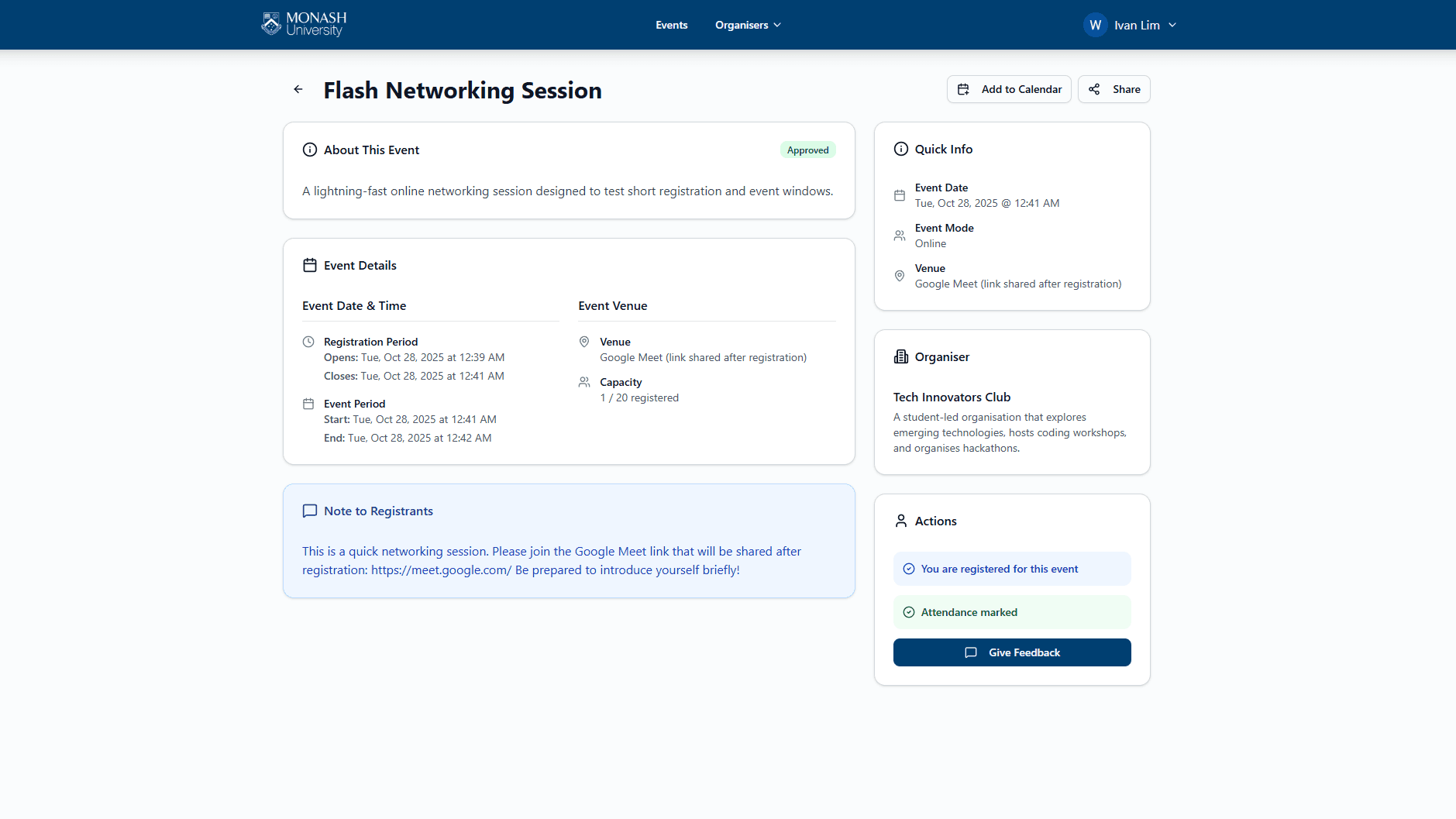
Task: Click the calendar icon beside Event Details
Action: coord(310,266)
